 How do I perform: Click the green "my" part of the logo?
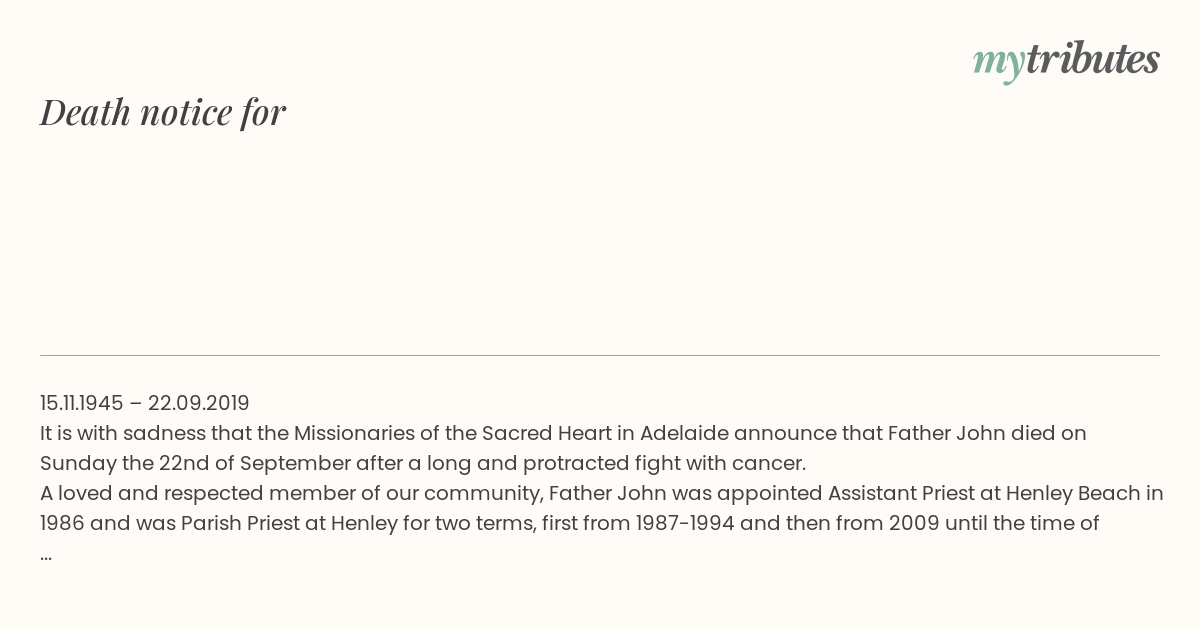pos(998,64)
